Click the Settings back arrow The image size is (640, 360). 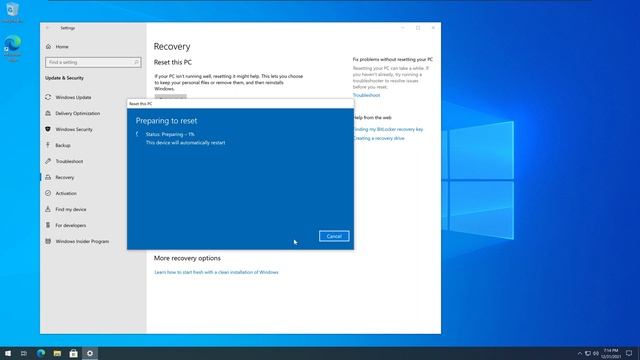tap(48, 28)
